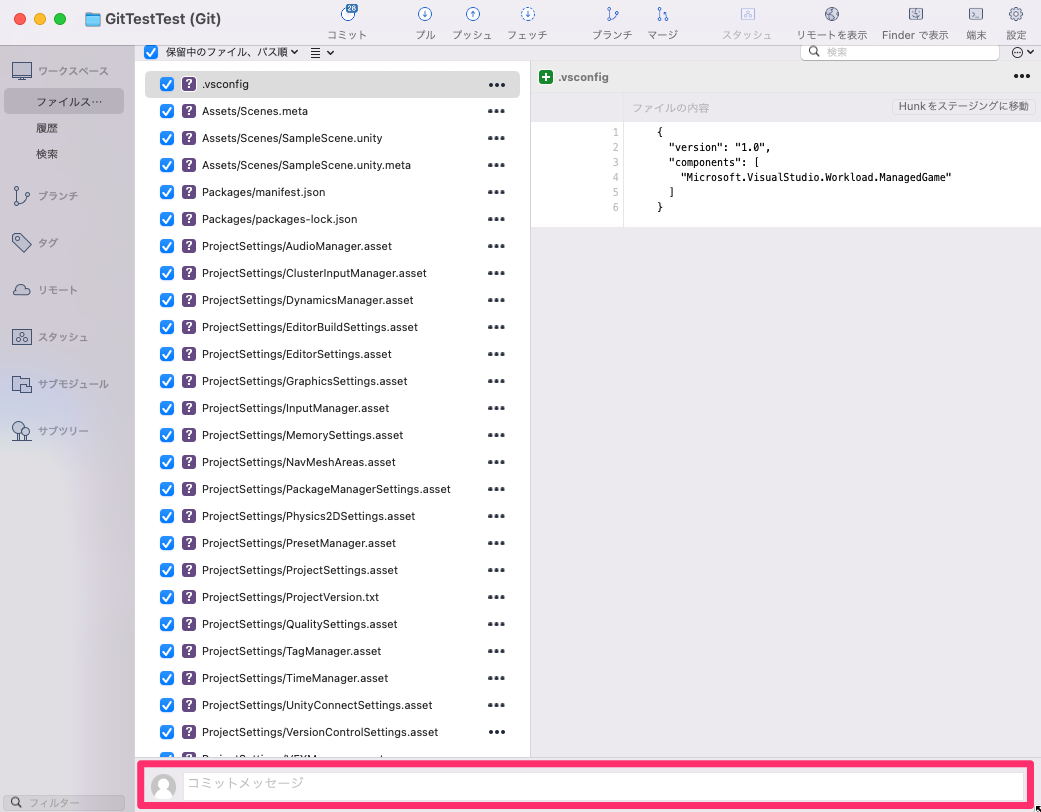The width and height of the screenshot is (1041, 812).
Task: Click the リモートを表示 globe icon
Action: 832,14
